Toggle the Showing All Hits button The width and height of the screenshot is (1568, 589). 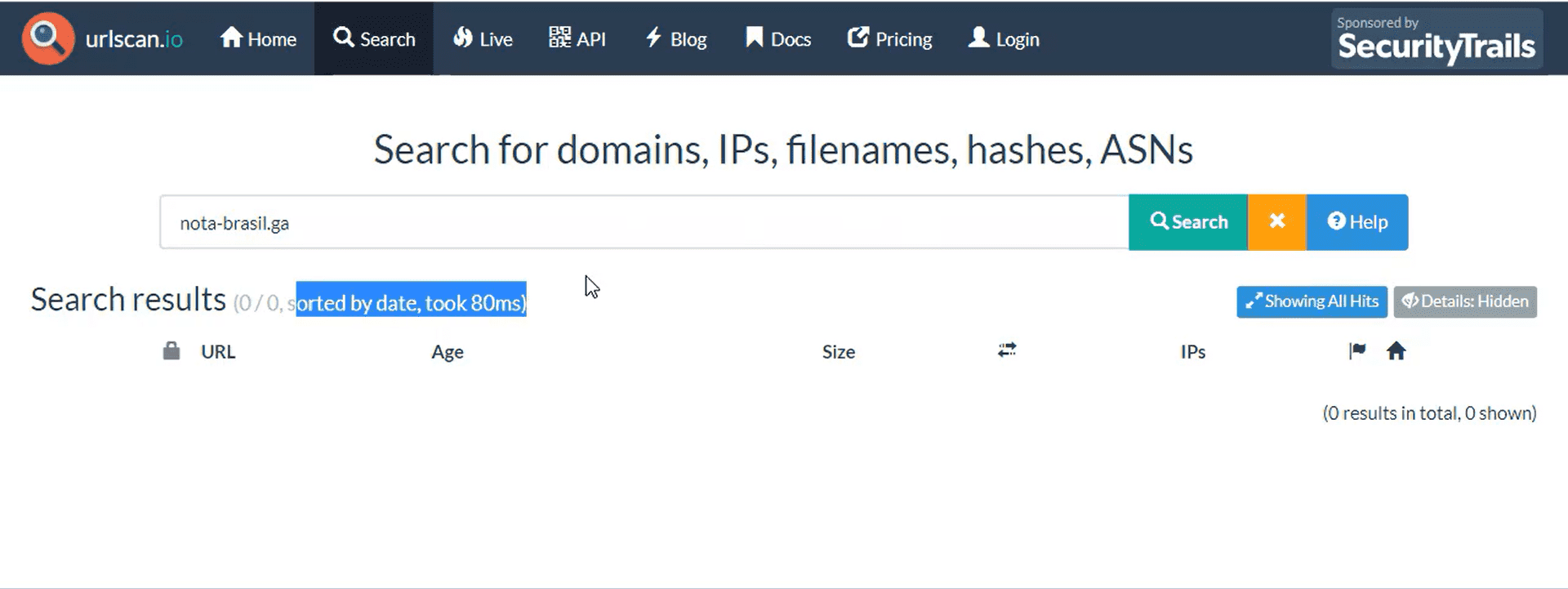click(x=1312, y=301)
